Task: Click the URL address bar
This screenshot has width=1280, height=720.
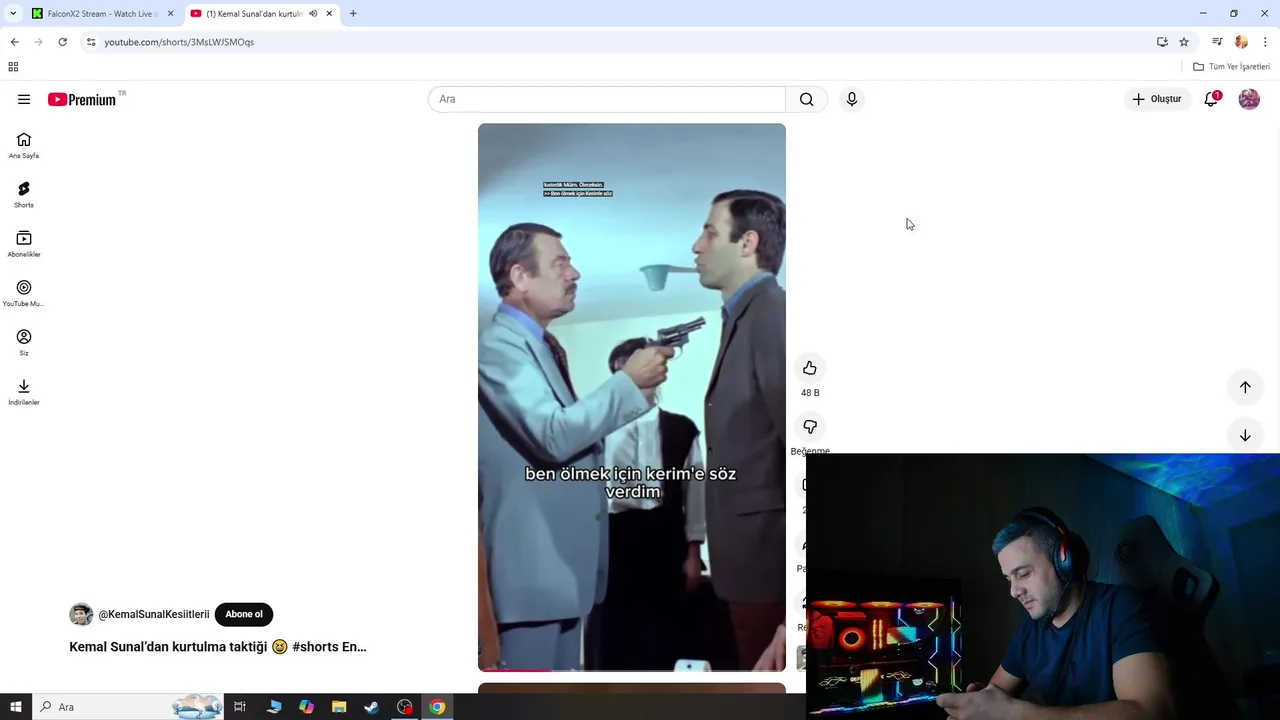Action: pos(620,42)
